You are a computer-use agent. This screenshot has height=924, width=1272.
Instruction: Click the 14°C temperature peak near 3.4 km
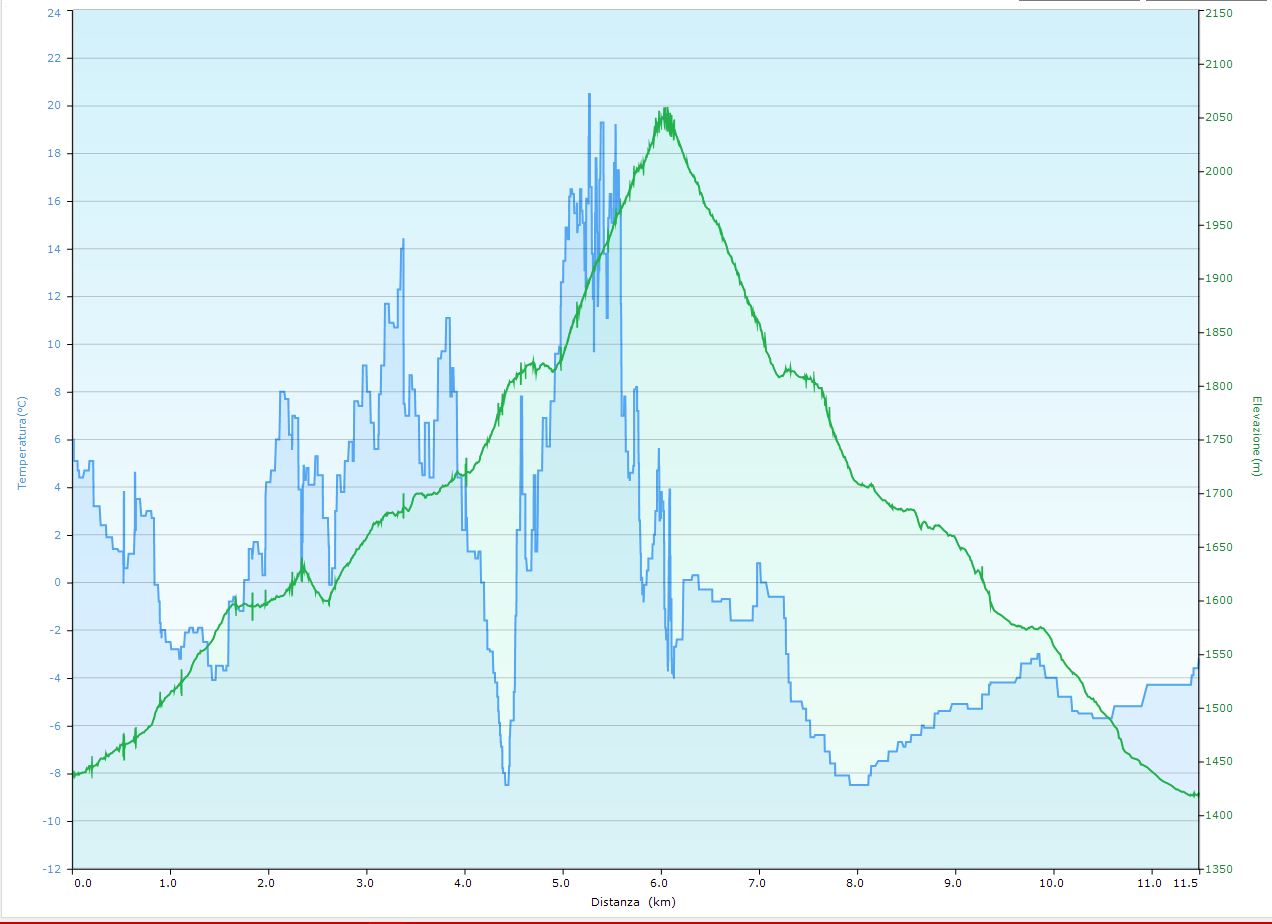403,241
